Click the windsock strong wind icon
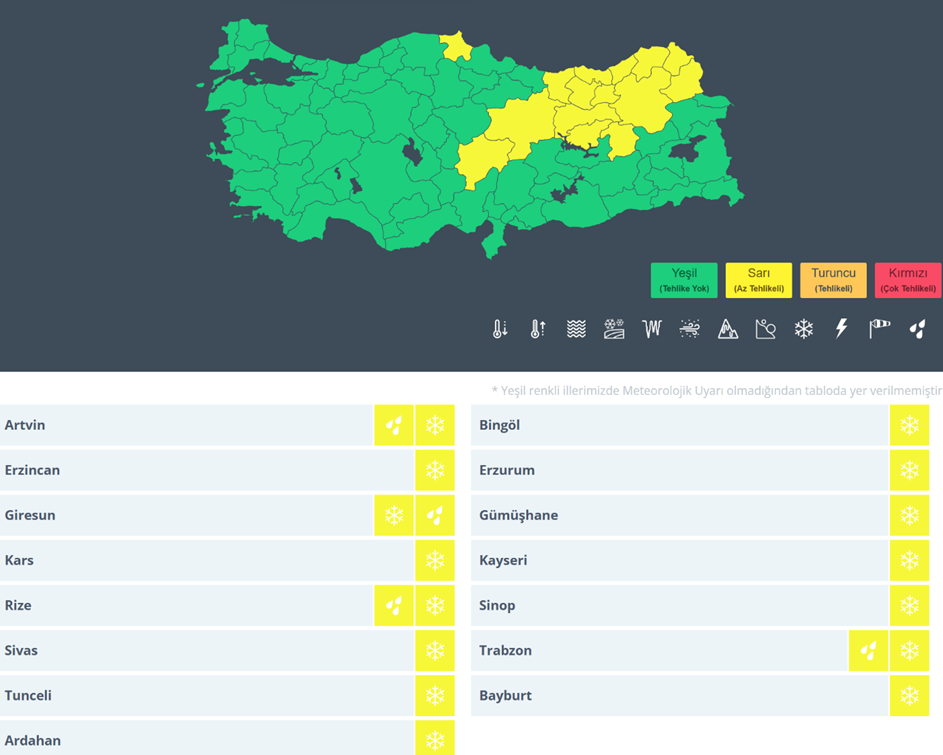The height and width of the screenshot is (755, 943). [x=879, y=329]
